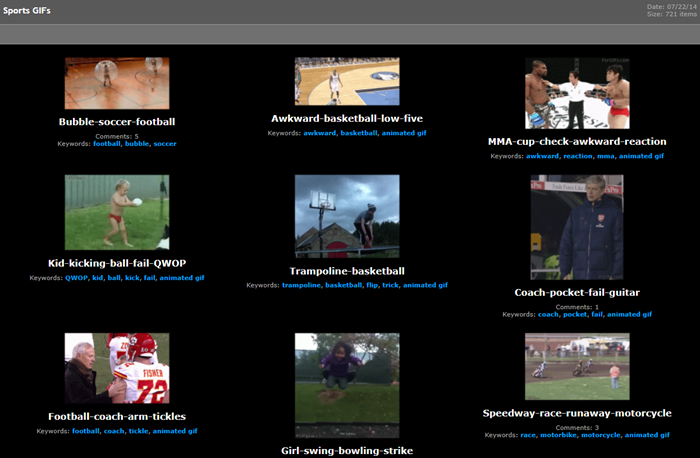Select the 'bubble' keyword under Bubble-soccer-football
This screenshot has height=458, width=700.
(x=136, y=143)
